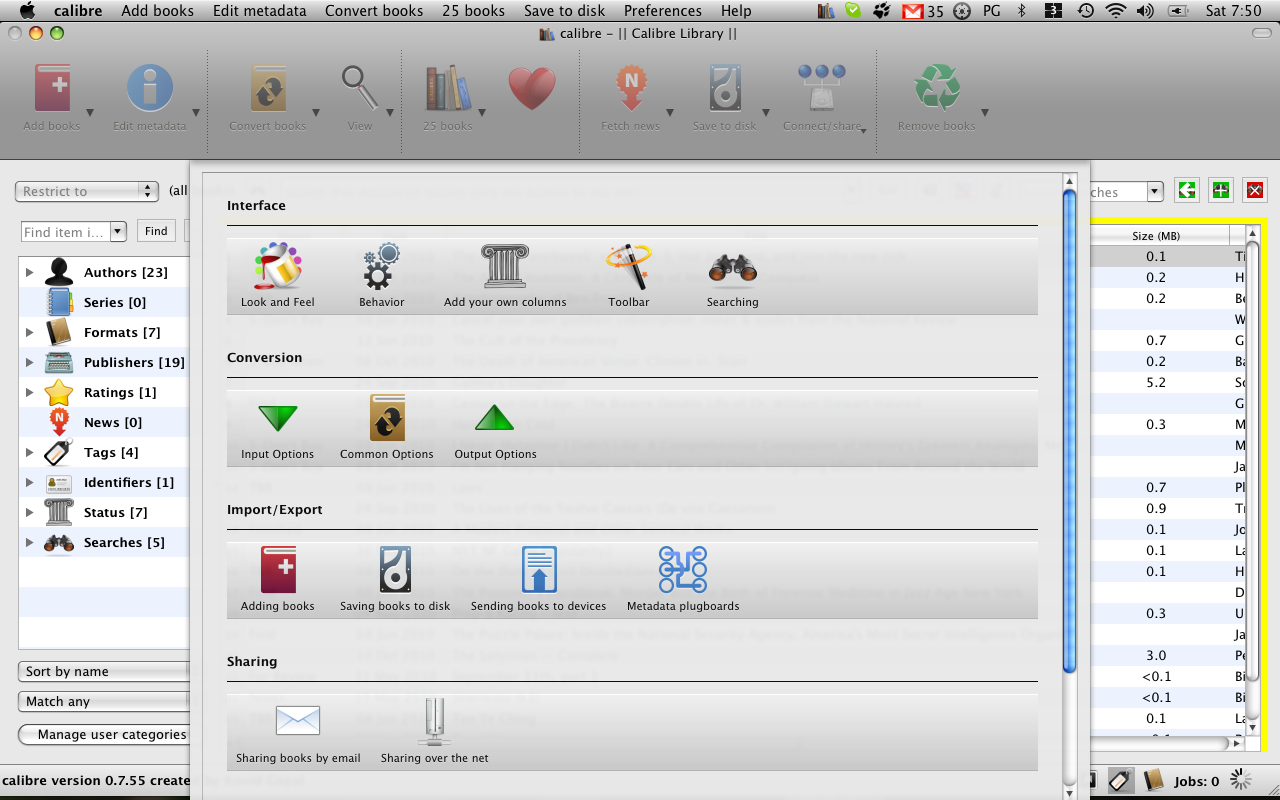Open the Help menu

click(x=736, y=11)
